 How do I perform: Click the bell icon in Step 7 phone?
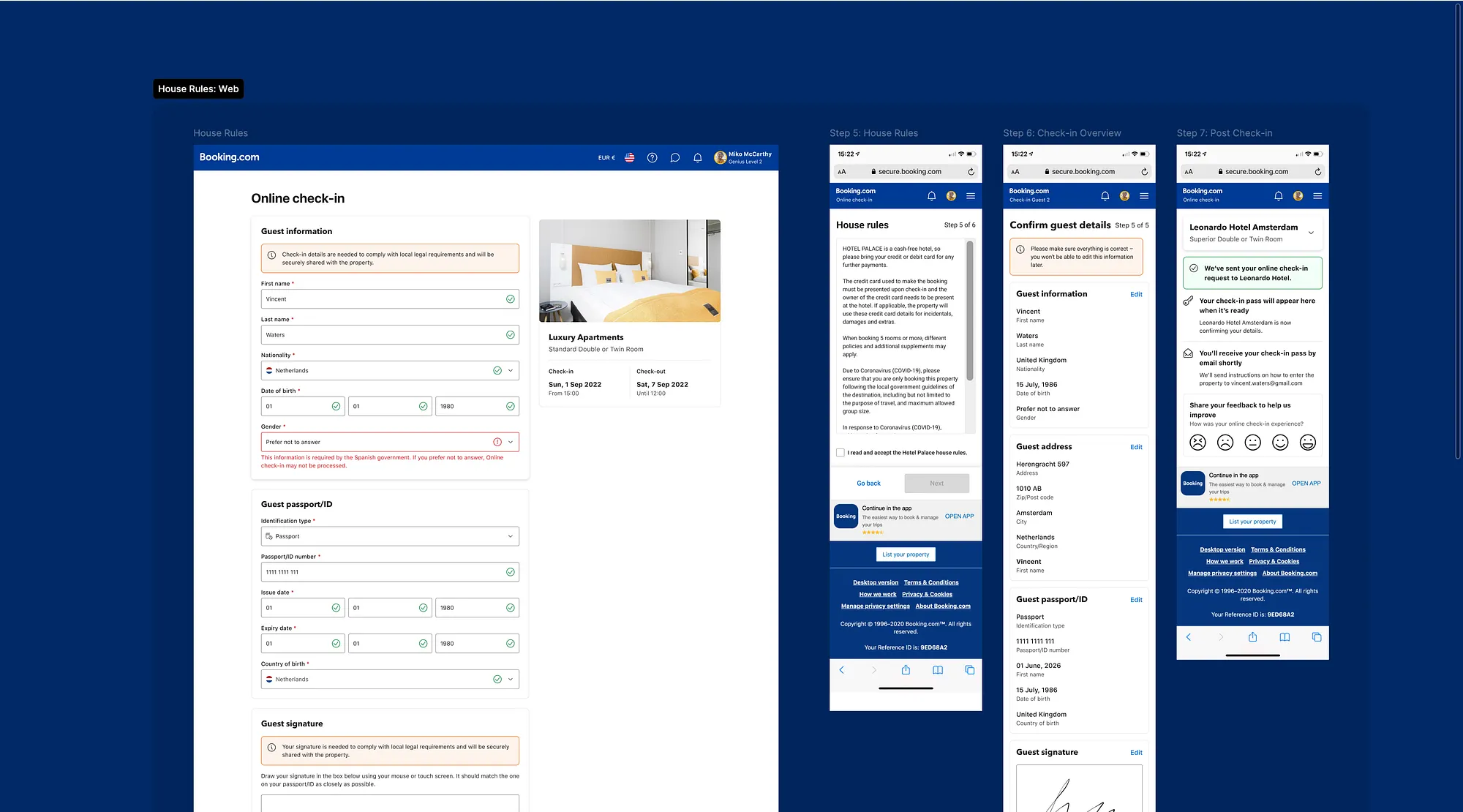1278,196
